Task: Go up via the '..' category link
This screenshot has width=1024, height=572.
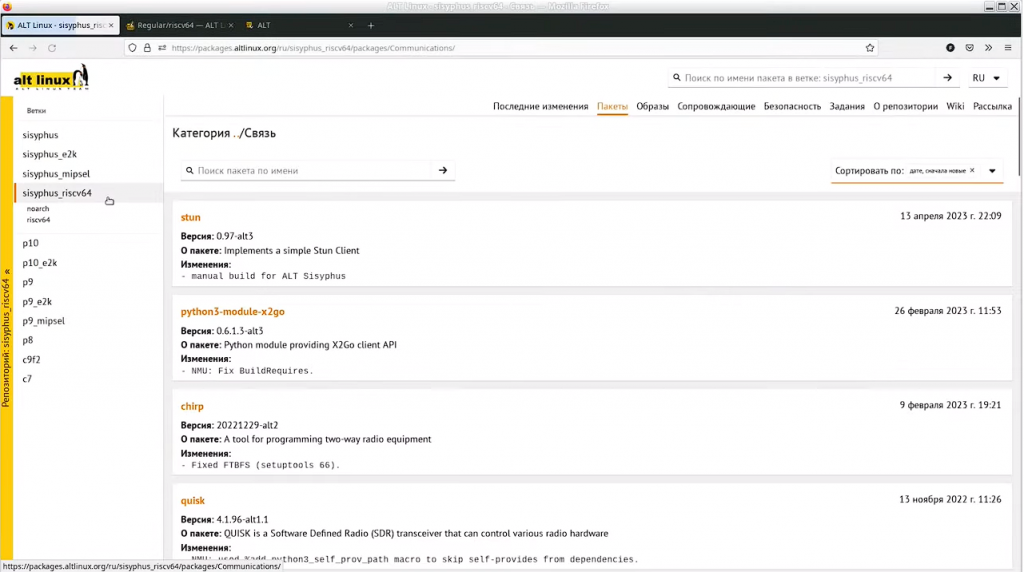Action: click(236, 133)
